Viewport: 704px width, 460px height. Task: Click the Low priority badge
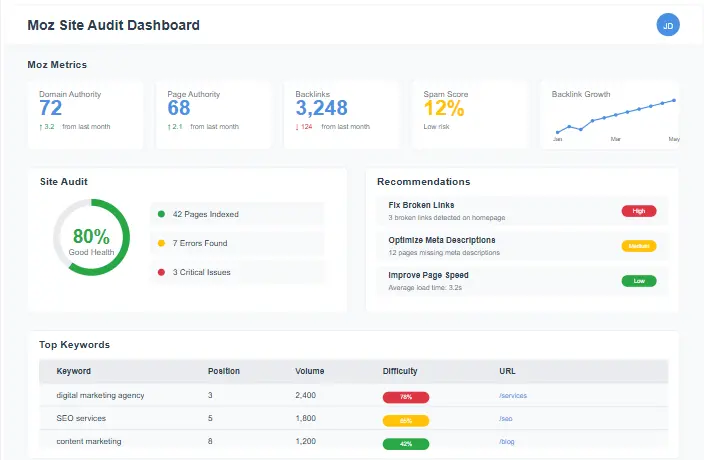pyautogui.click(x=639, y=281)
